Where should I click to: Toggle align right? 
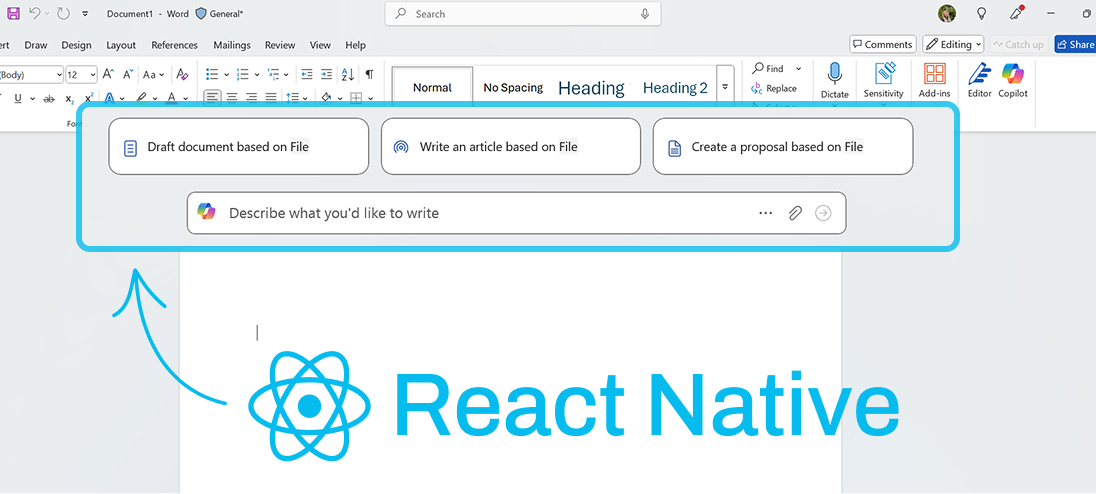point(252,98)
